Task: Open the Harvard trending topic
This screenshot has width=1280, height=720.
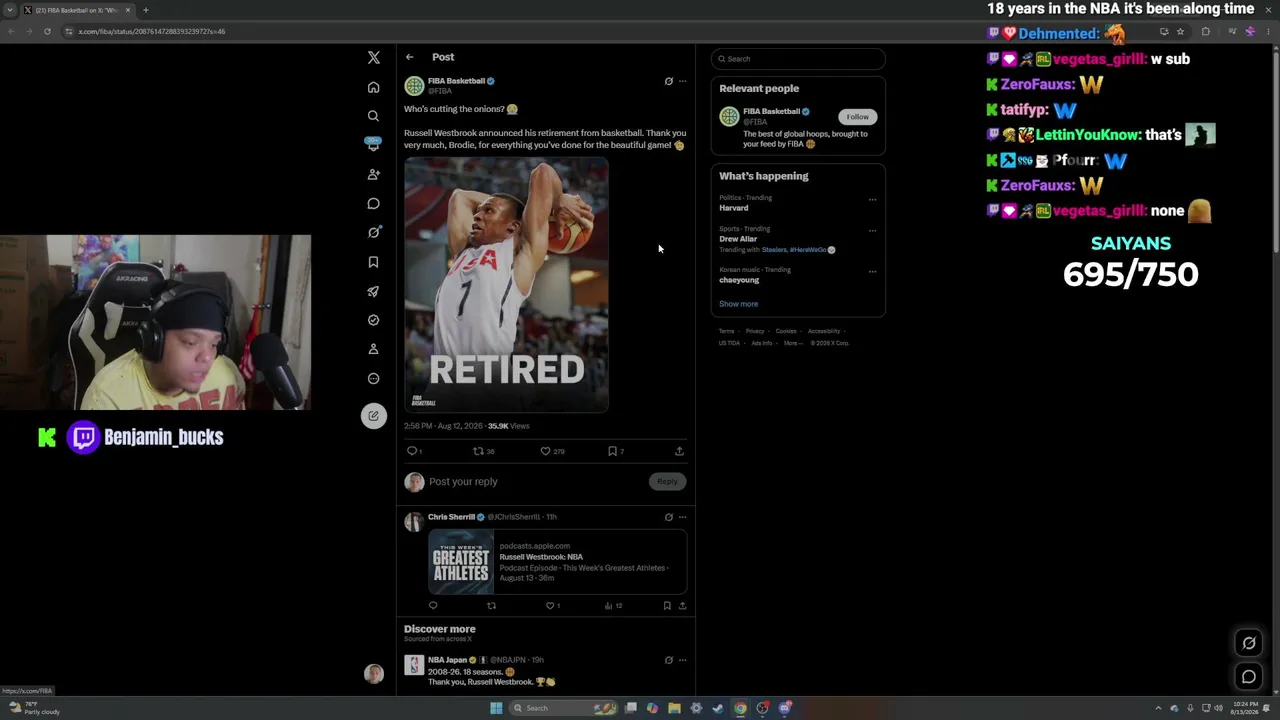Action: point(734,208)
